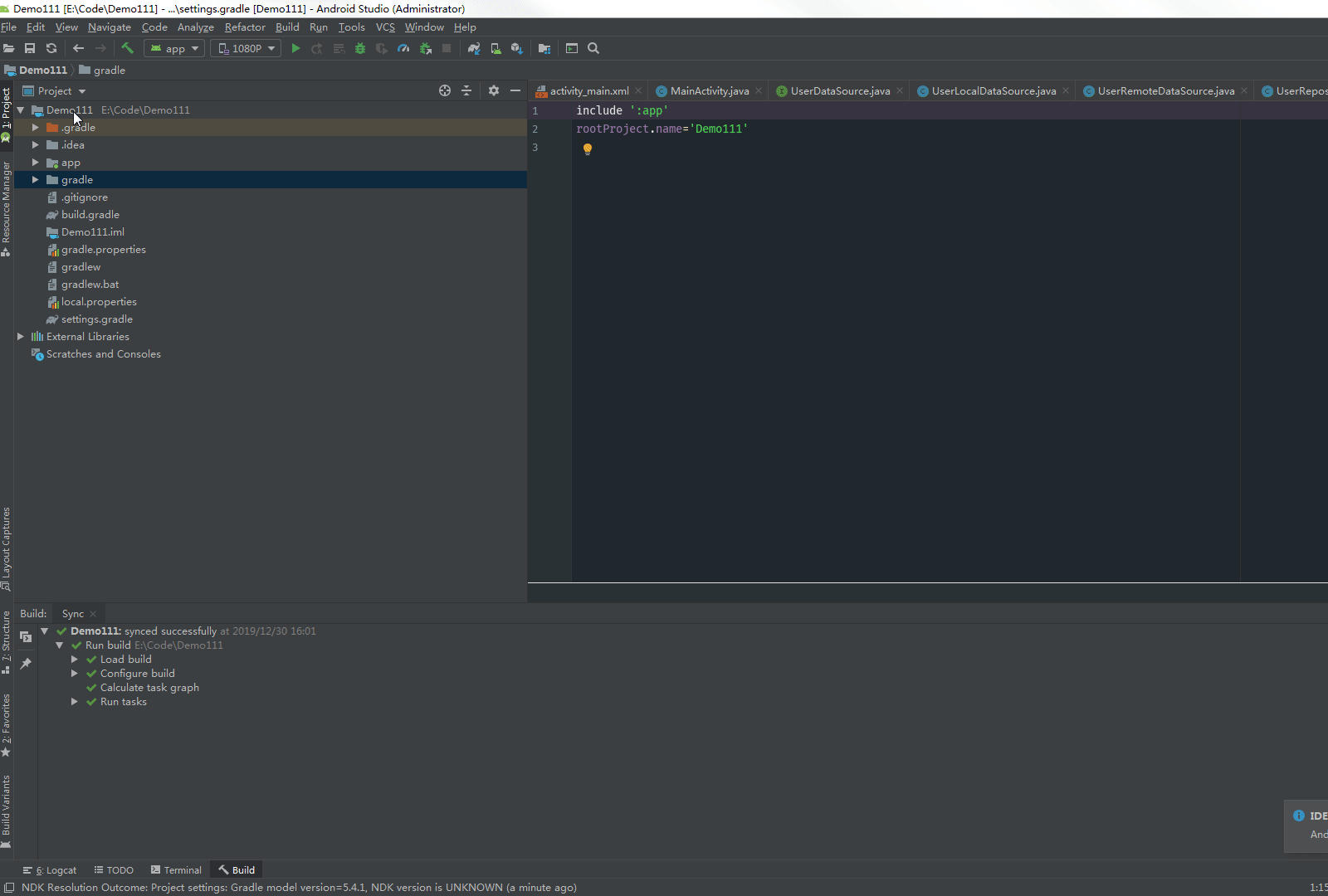The width and height of the screenshot is (1328, 896).
Task: Collapse the Demo111 project root
Action: coord(21,110)
